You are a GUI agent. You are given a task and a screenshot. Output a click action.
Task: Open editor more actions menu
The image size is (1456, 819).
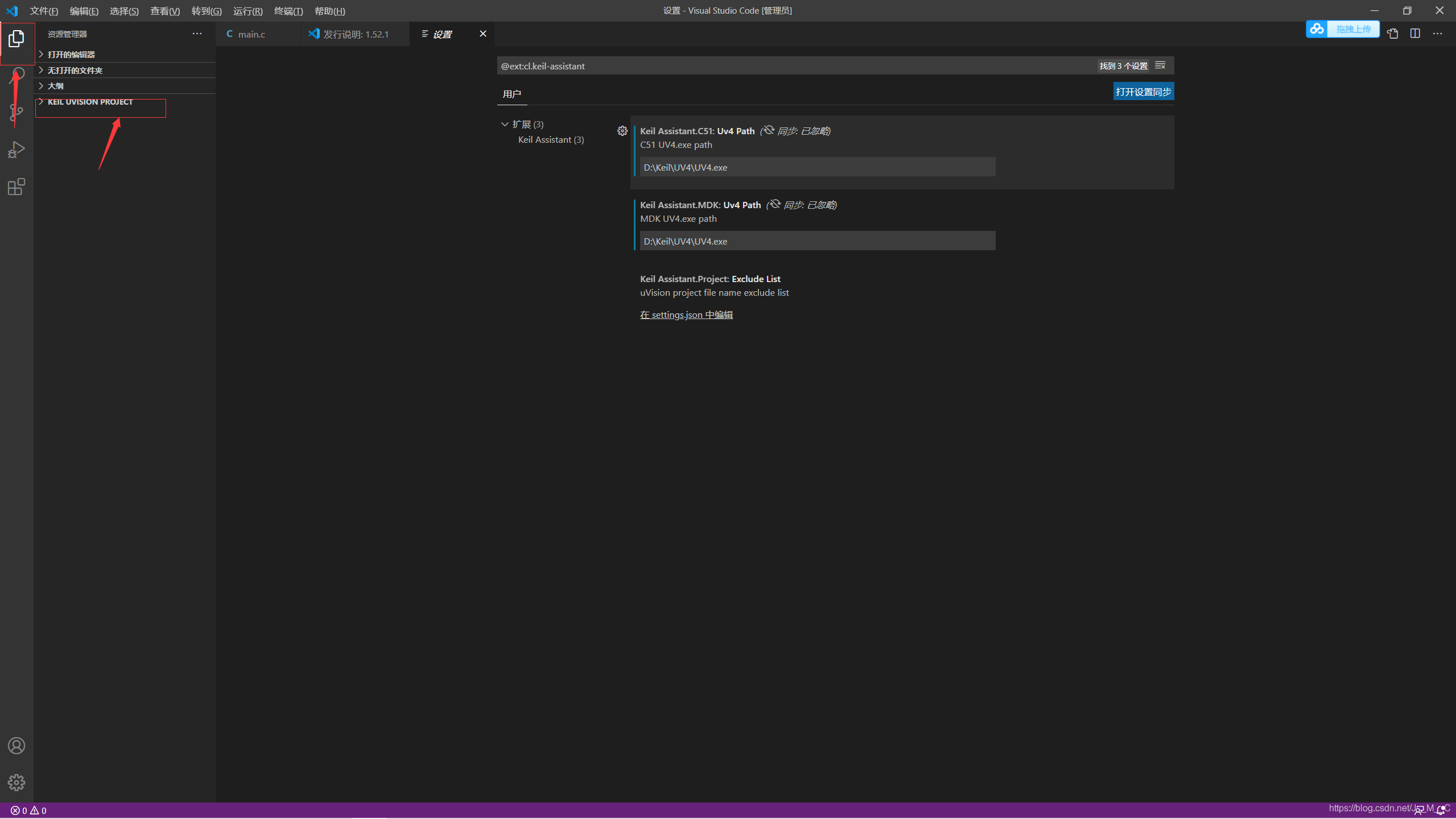click(1437, 34)
